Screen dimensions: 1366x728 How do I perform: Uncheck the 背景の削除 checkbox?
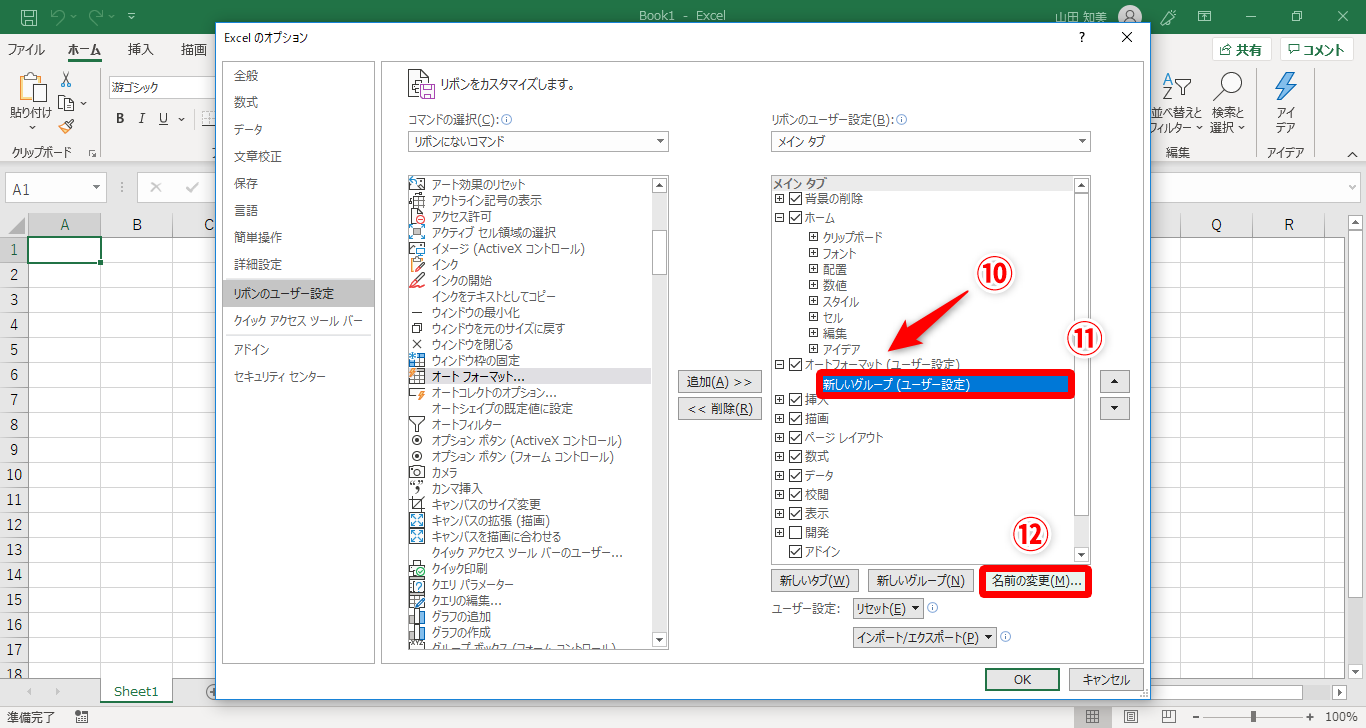(795, 199)
